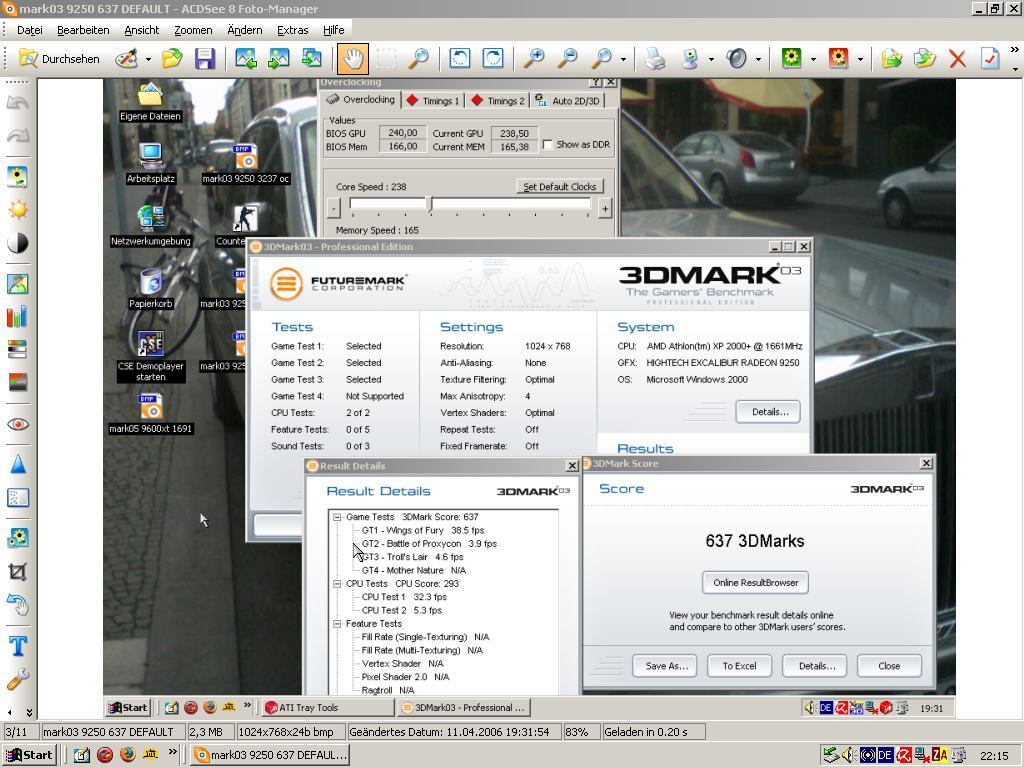Rotate the image clockwise

(x=493, y=59)
